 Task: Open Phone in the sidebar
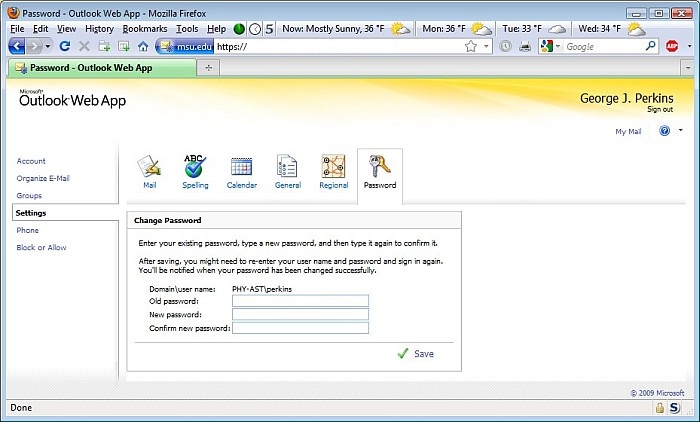click(27, 230)
